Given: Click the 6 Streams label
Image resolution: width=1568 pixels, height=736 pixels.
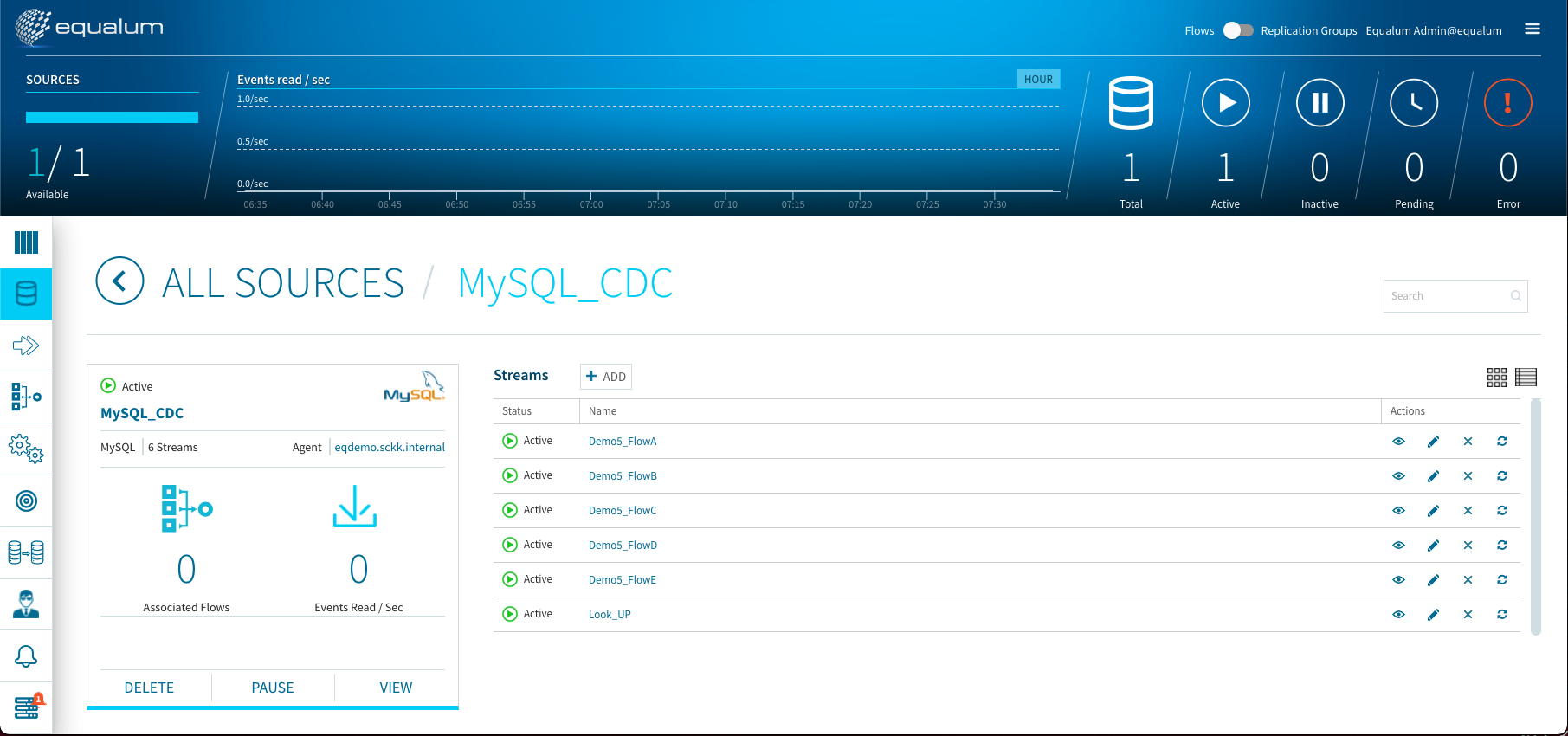Looking at the screenshot, I should (x=173, y=448).
